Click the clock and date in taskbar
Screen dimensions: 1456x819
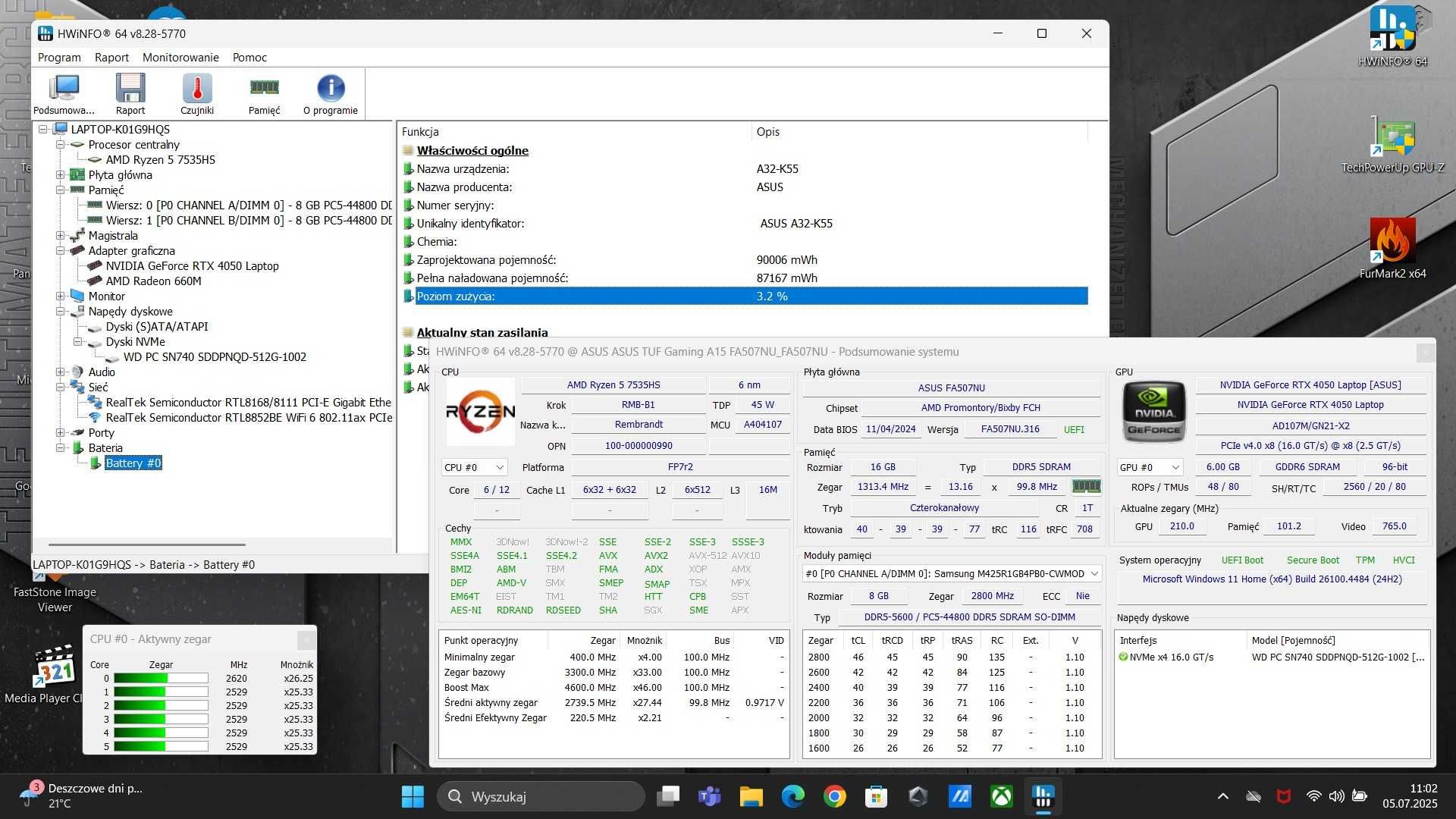point(1410,796)
